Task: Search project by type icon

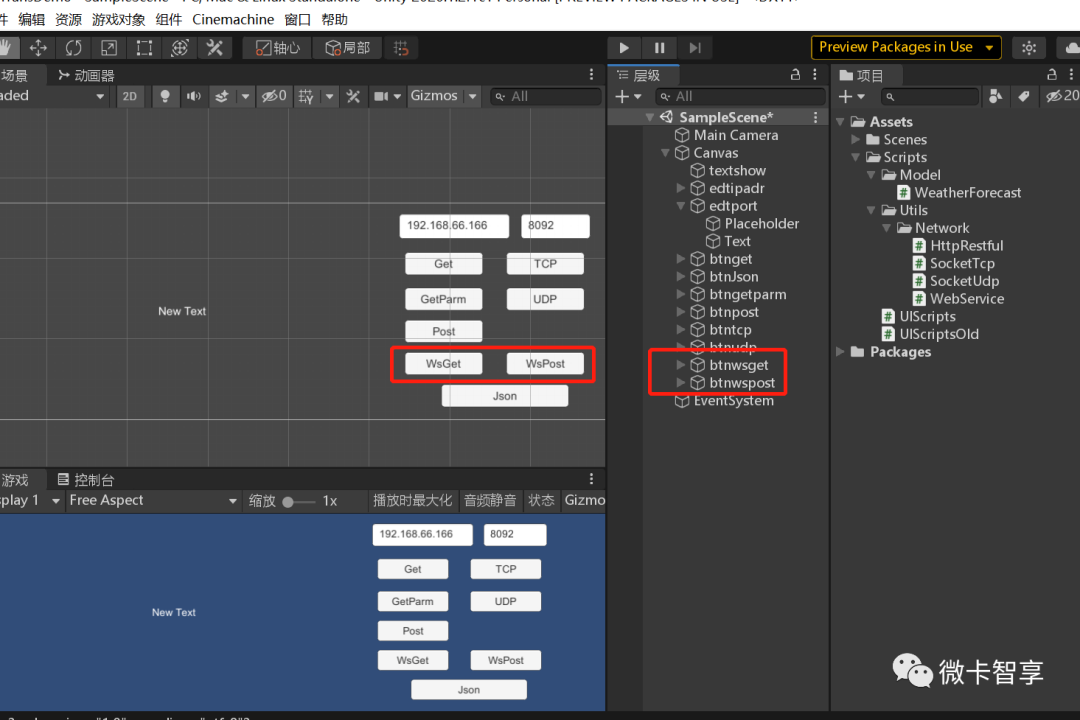Action: coord(995,96)
